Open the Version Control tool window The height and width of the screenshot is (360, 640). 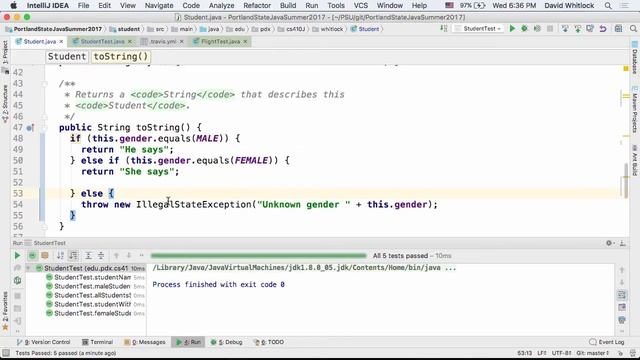43,342
